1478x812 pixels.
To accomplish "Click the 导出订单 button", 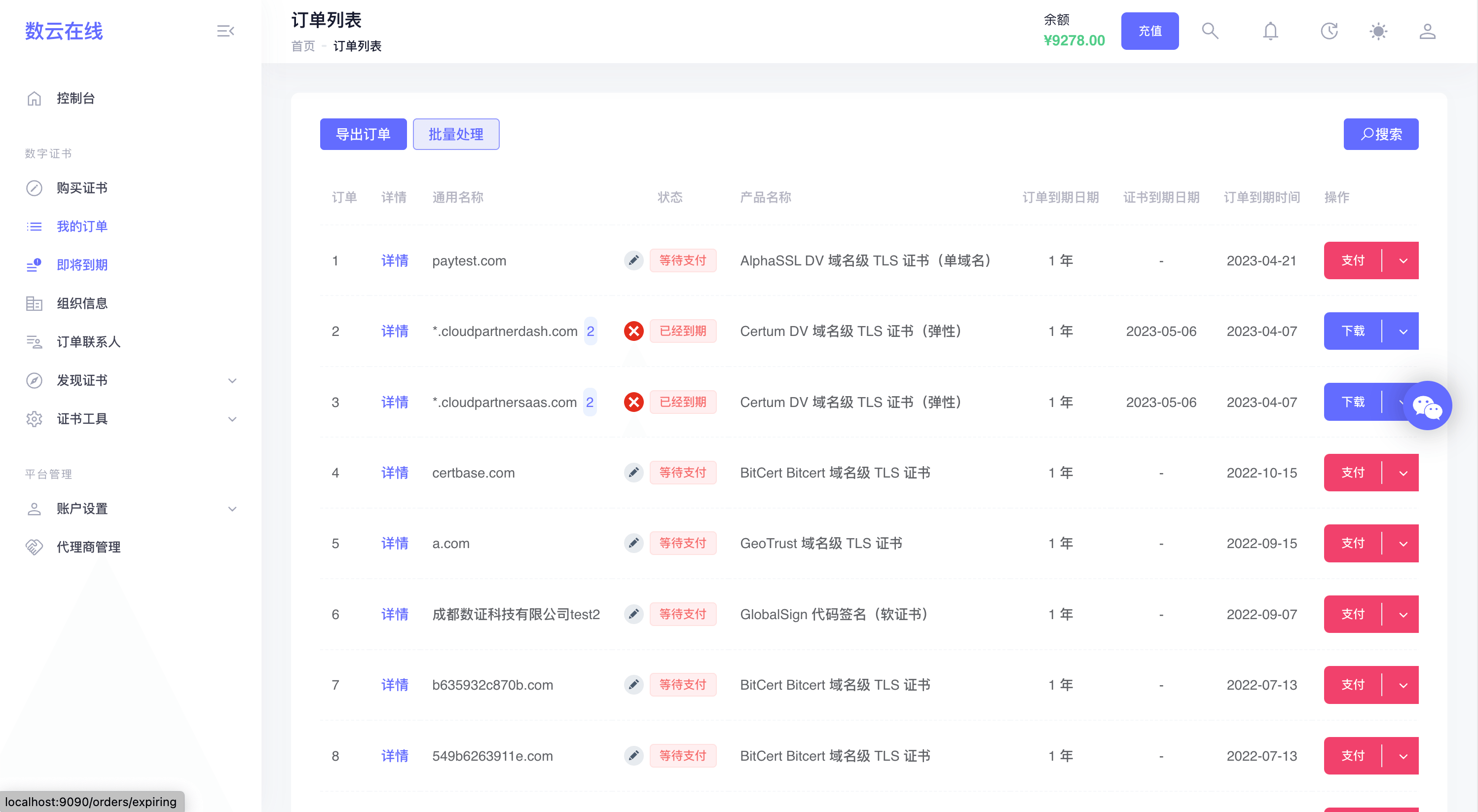I will point(363,134).
